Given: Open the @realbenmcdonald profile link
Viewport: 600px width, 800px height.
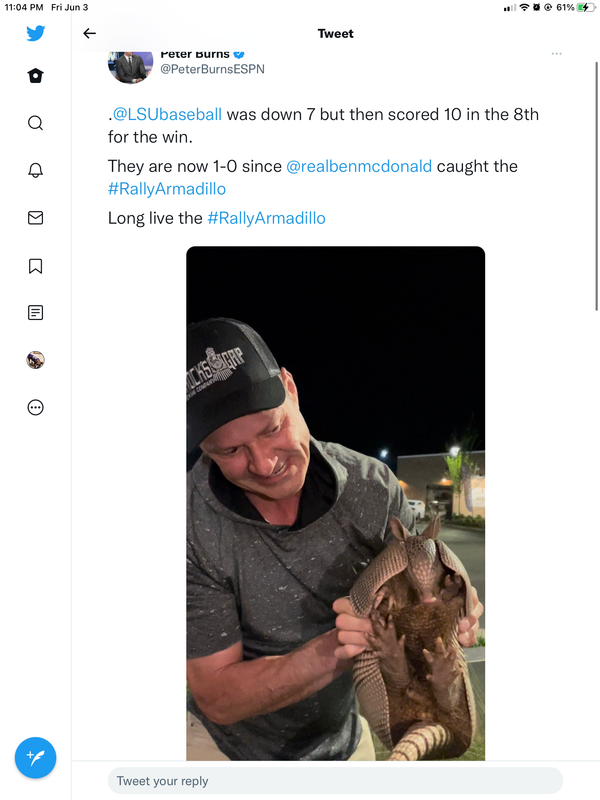Looking at the screenshot, I should tap(359, 166).
